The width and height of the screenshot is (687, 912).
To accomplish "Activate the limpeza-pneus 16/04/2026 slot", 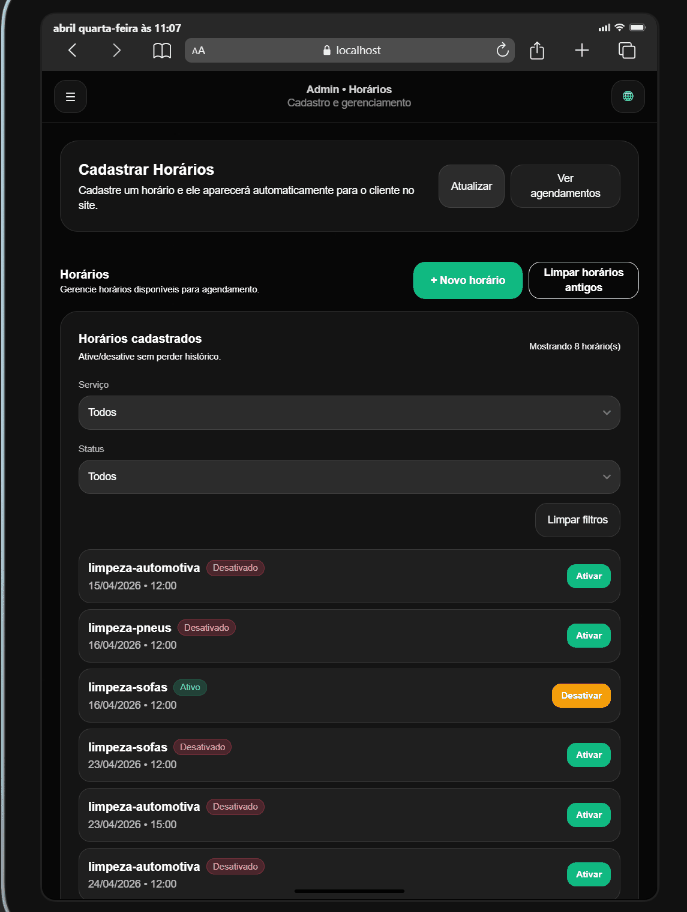I will coord(588,636).
